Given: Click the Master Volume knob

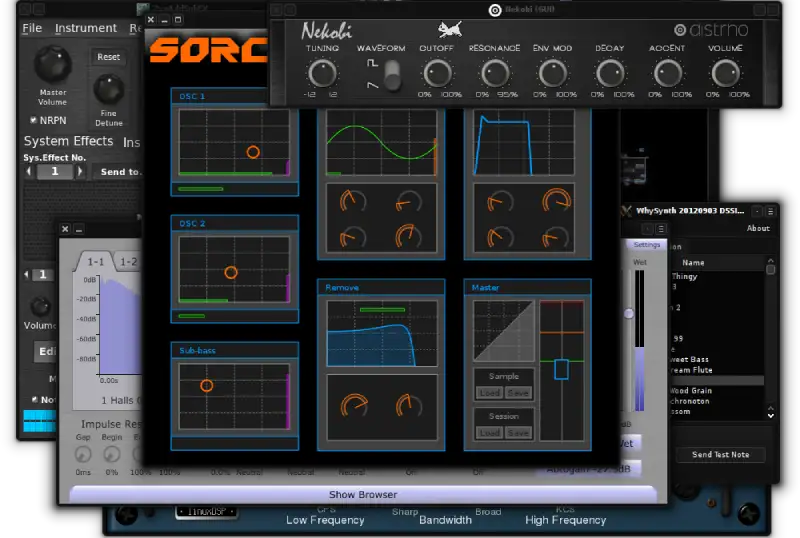Looking at the screenshot, I should (x=53, y=64).
